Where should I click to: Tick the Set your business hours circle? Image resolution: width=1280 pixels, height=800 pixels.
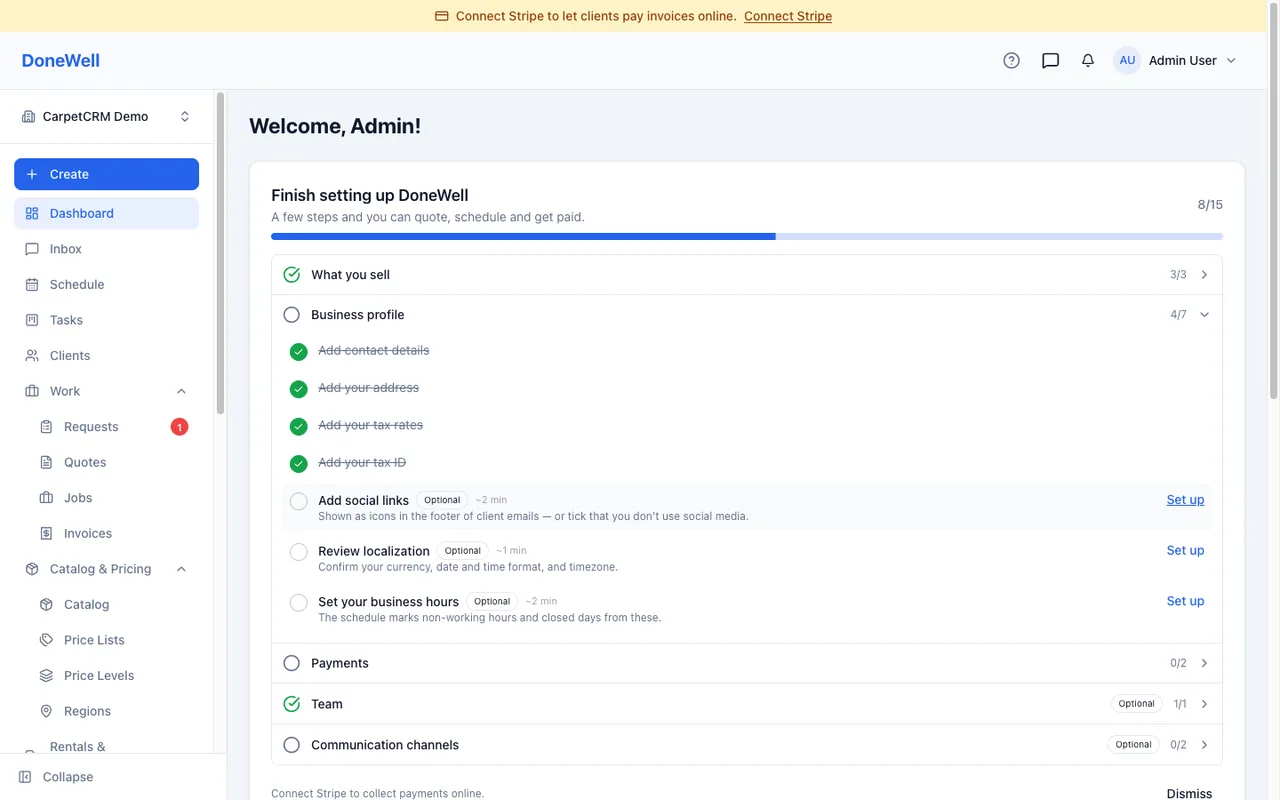[x=299, y=603]
